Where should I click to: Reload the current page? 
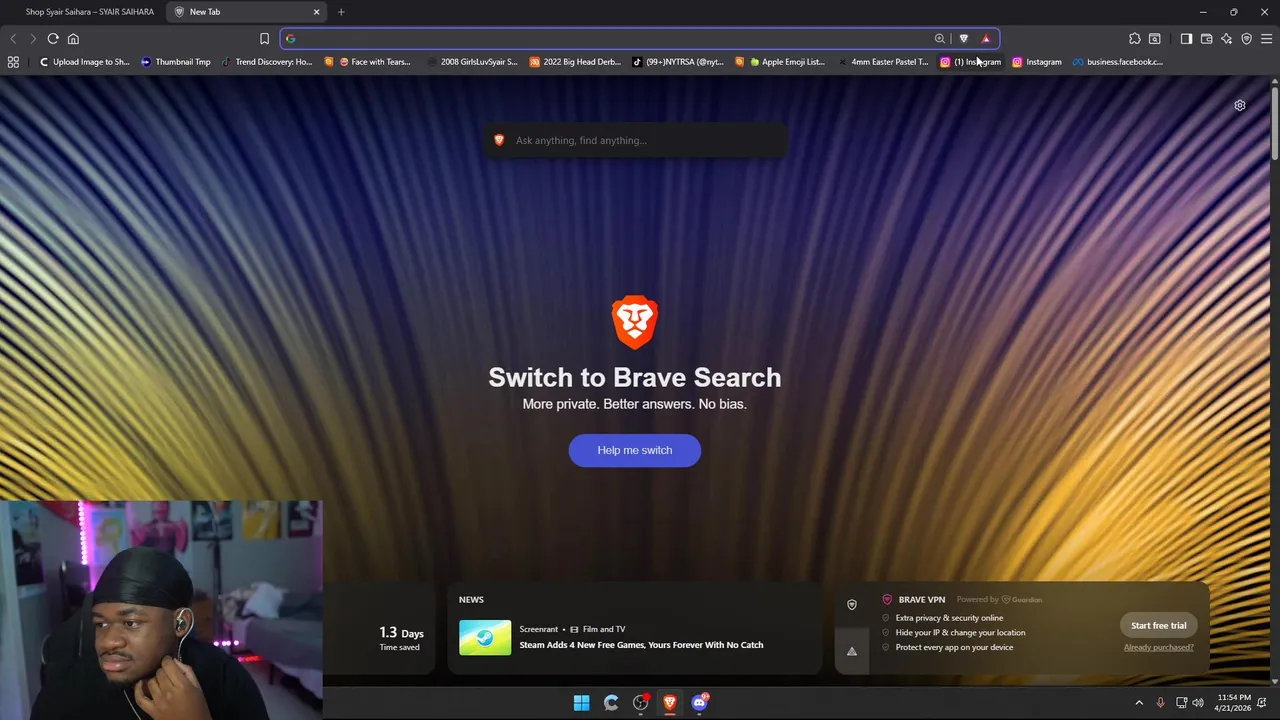pos(53,39)
